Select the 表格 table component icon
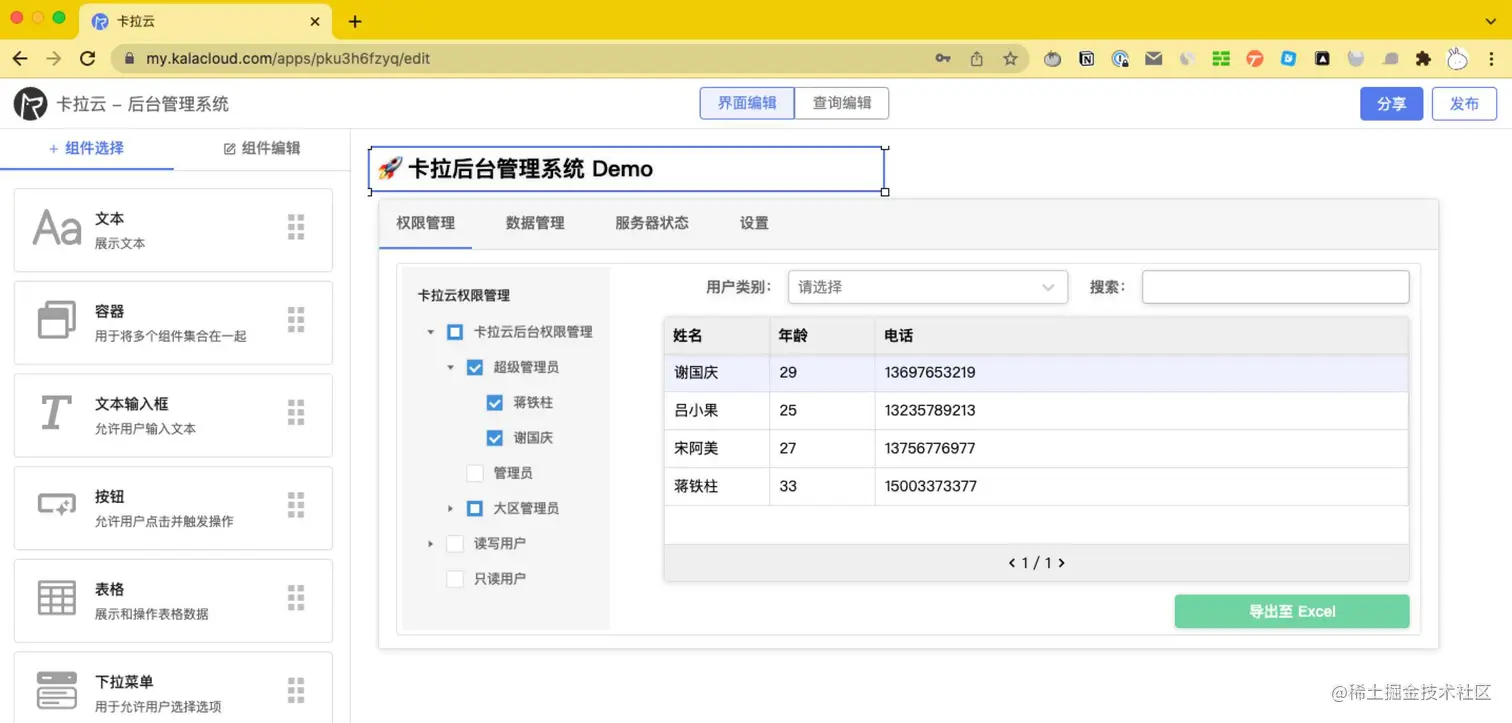1512x723 pixels. click(x=56, y=597)
